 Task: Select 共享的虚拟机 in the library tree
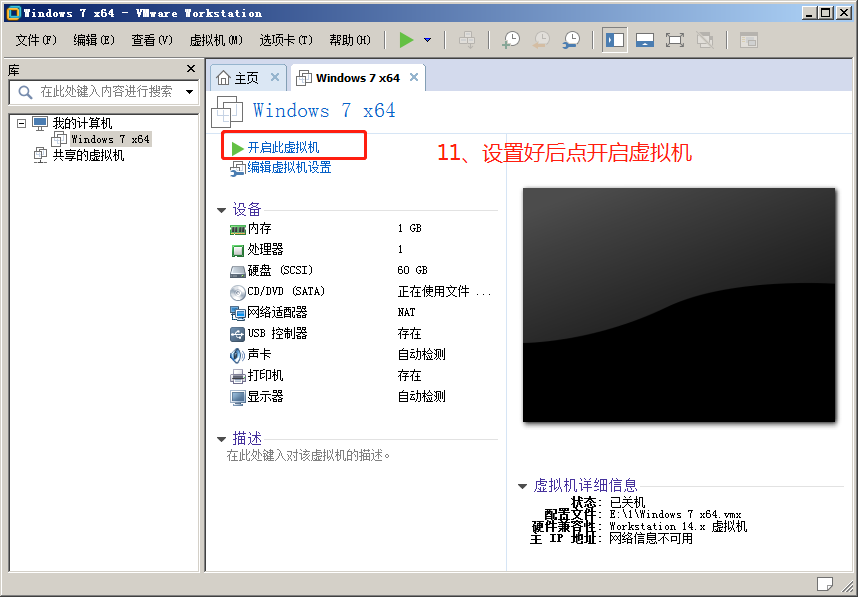88,155
